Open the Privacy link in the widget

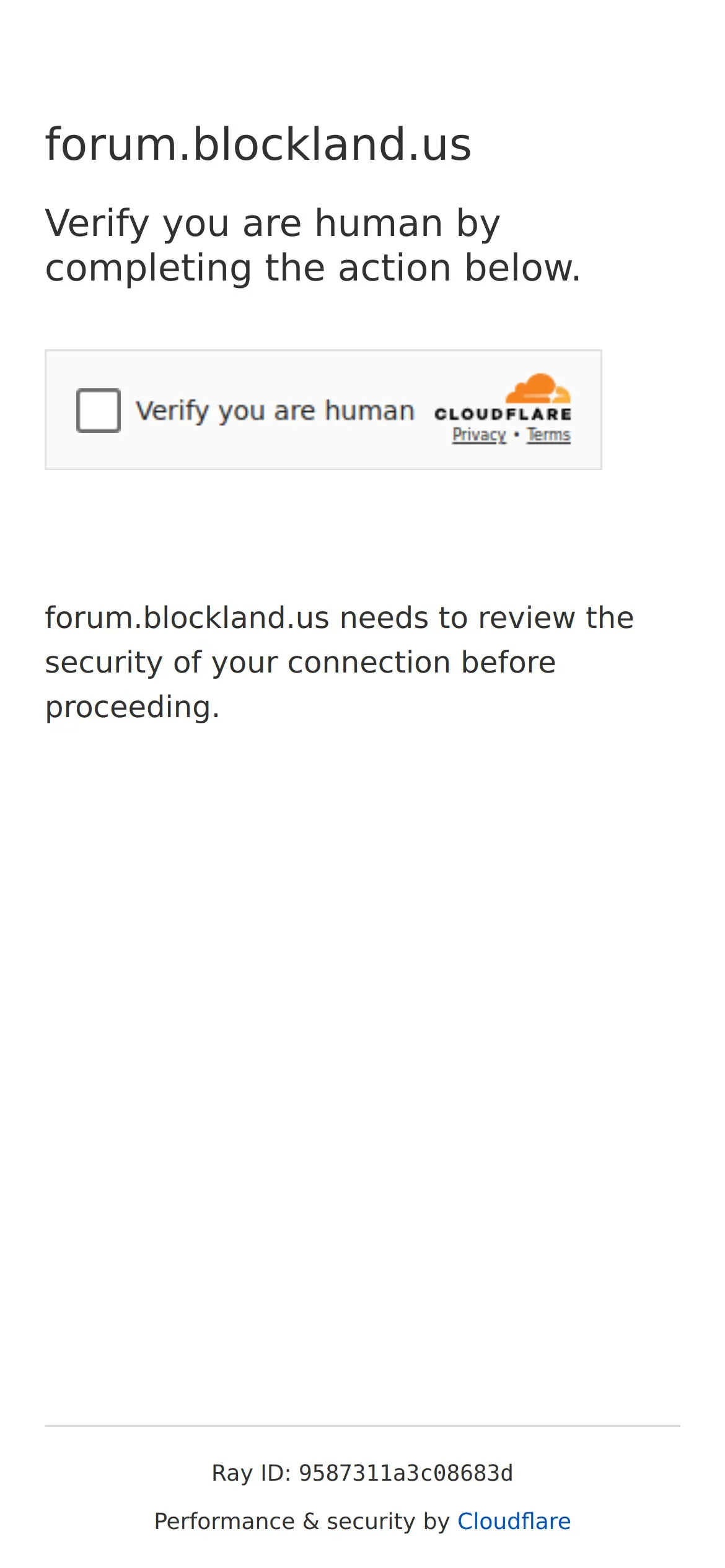point(479,435)
